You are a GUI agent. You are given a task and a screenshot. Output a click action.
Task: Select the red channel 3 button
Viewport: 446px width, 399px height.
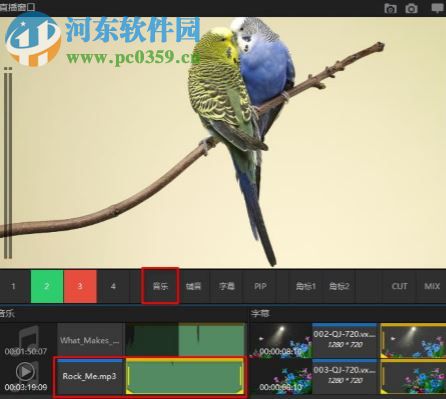click(80, 286)
